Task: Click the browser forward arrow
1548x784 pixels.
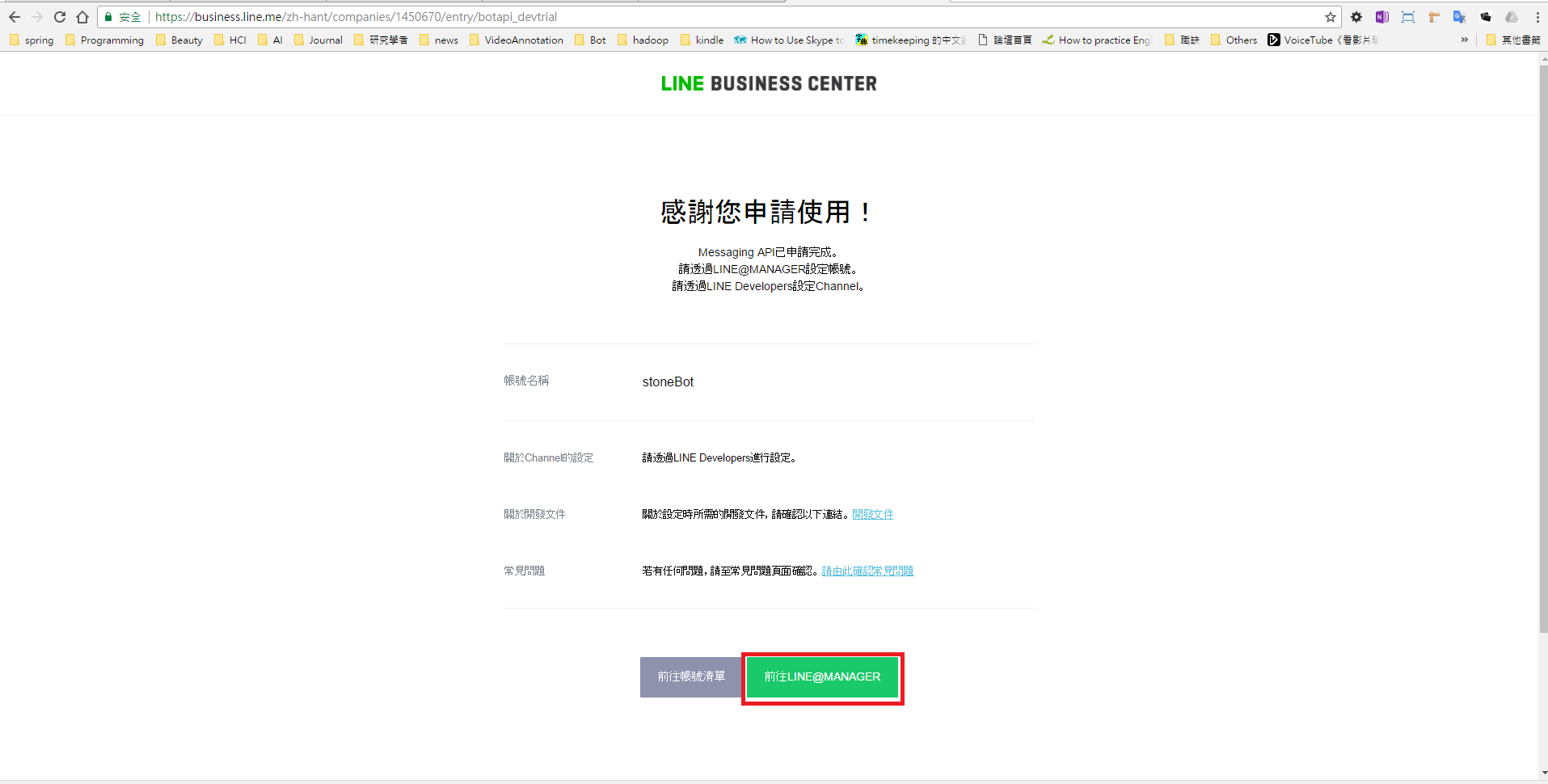Action: click(37, 17)
